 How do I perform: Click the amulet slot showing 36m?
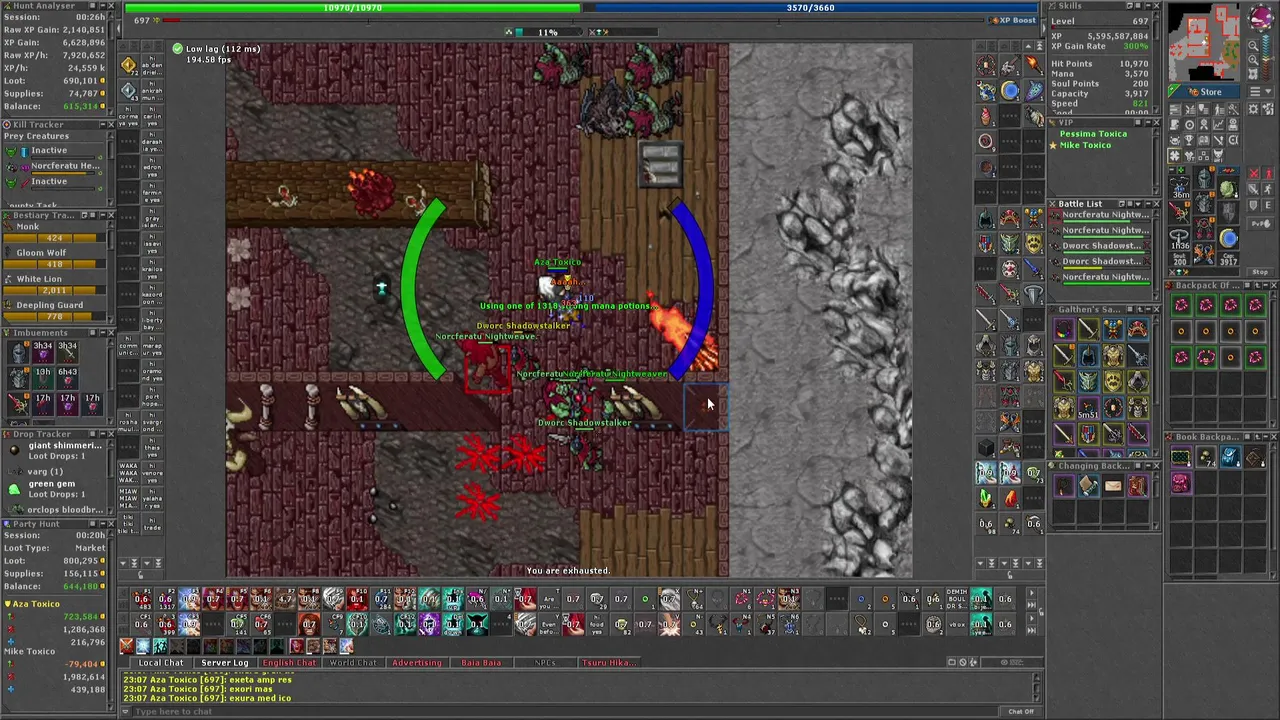point(1179,187)
